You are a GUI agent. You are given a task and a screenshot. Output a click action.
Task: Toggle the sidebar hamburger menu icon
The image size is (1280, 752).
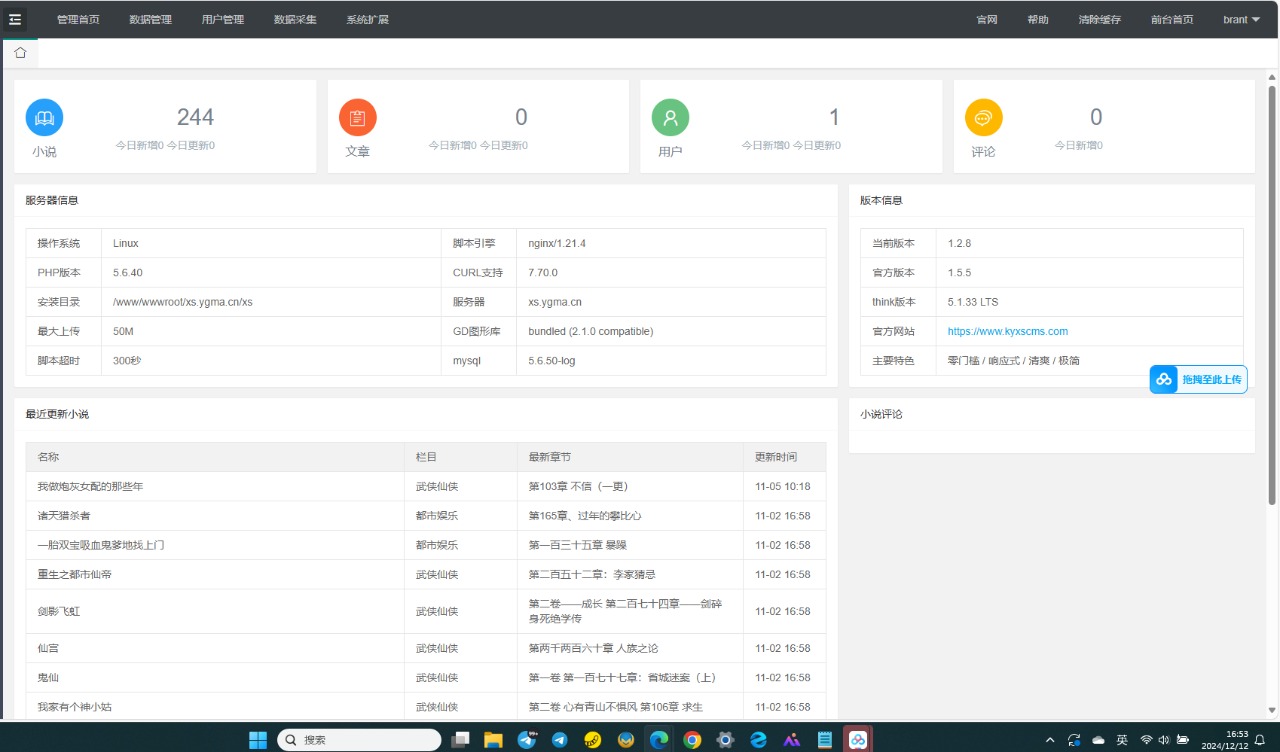pyautogui.click(x=15, y=19)
